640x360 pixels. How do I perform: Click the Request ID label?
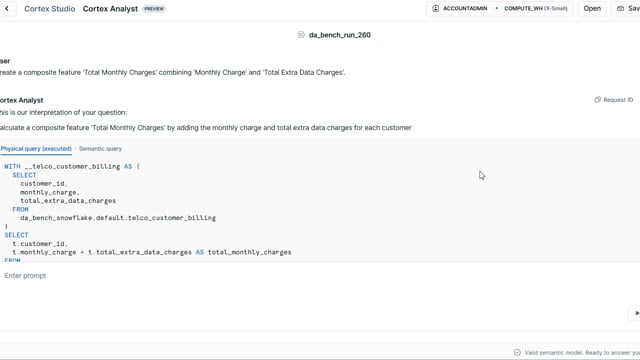point(618,100)
